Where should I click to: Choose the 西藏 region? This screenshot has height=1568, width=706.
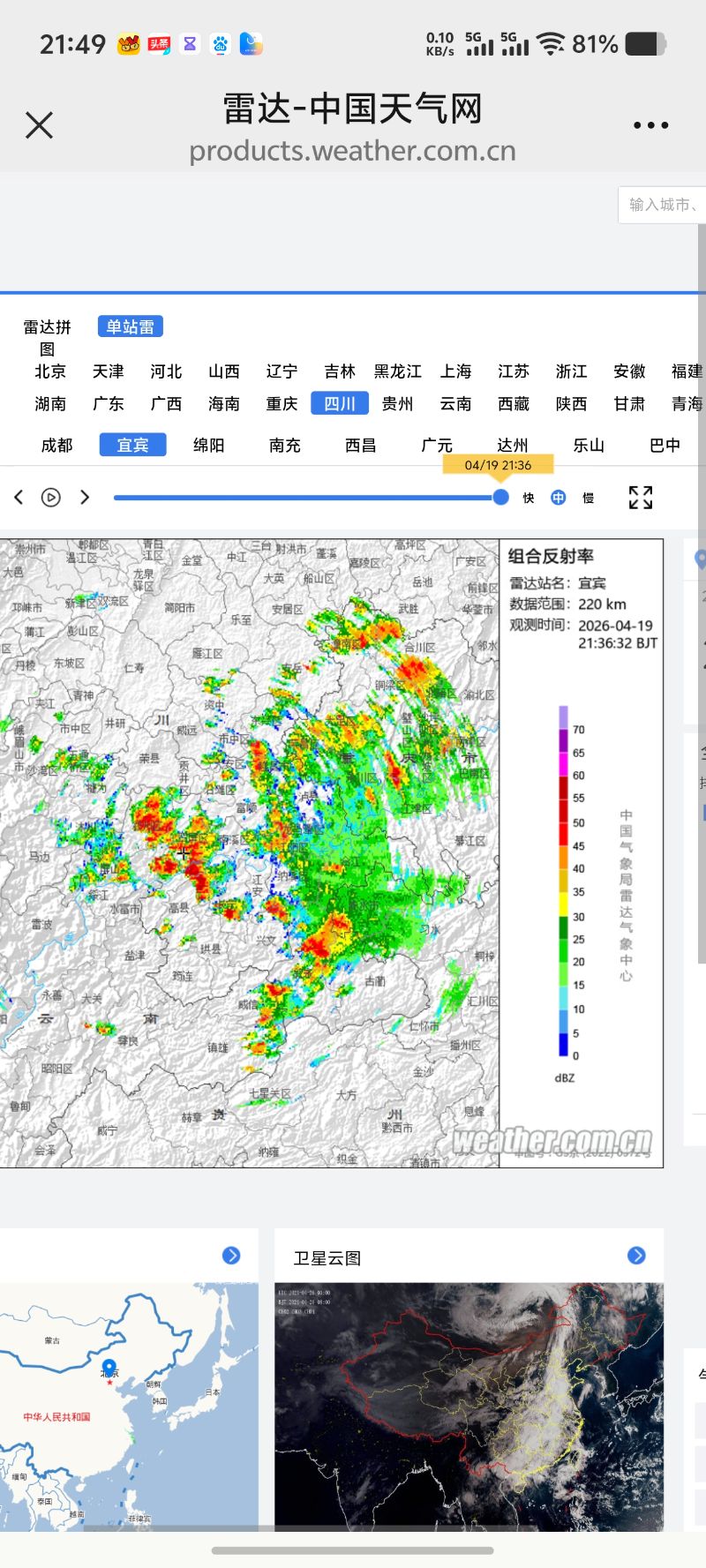click(x=514, y=404)
